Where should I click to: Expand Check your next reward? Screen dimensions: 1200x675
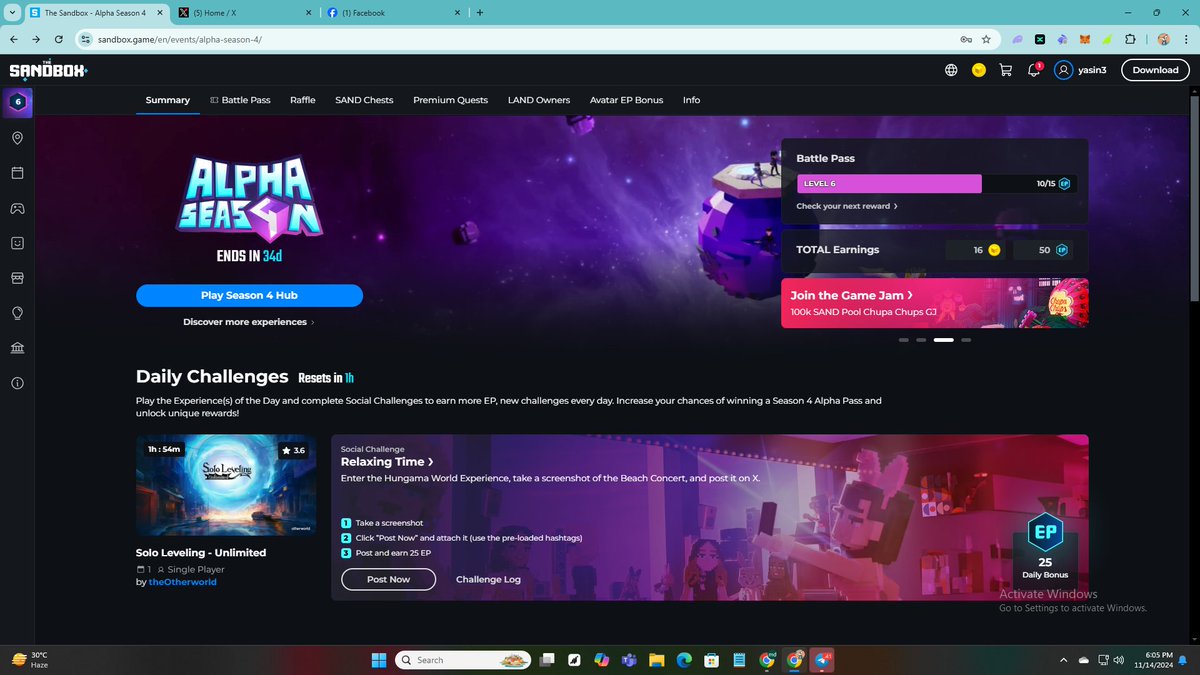pos(846,206)
